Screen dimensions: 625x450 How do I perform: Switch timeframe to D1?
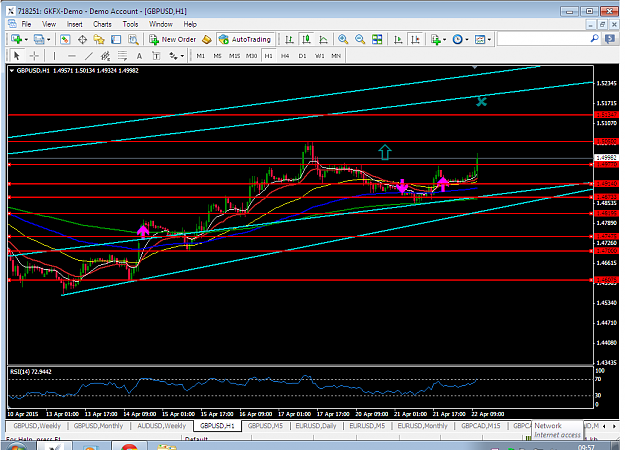(303, 56)
